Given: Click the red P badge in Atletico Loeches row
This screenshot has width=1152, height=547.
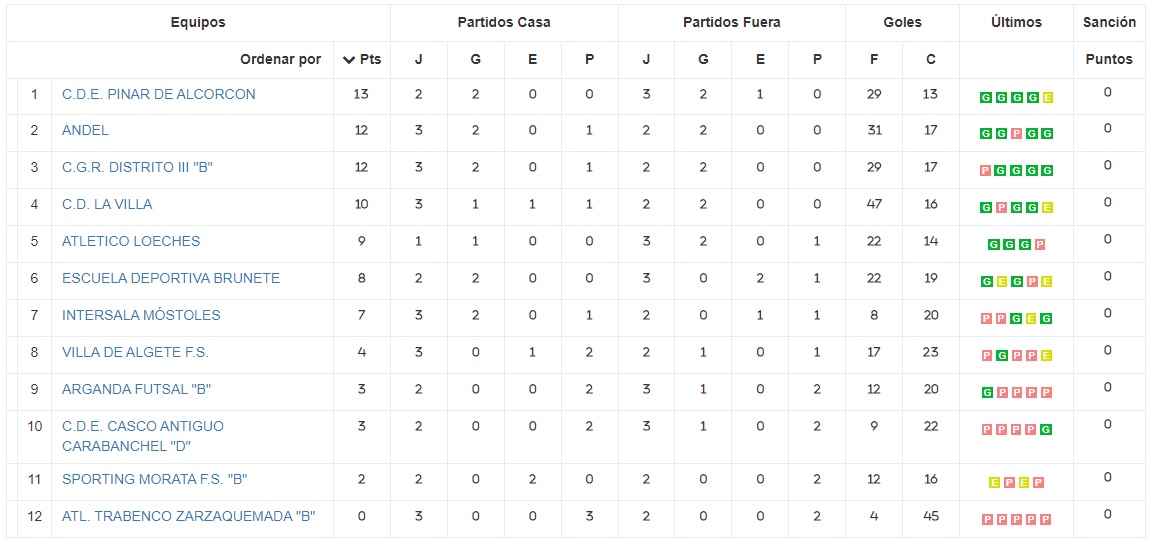Looking at the screenshot, I should click(x=1039, y=245).
